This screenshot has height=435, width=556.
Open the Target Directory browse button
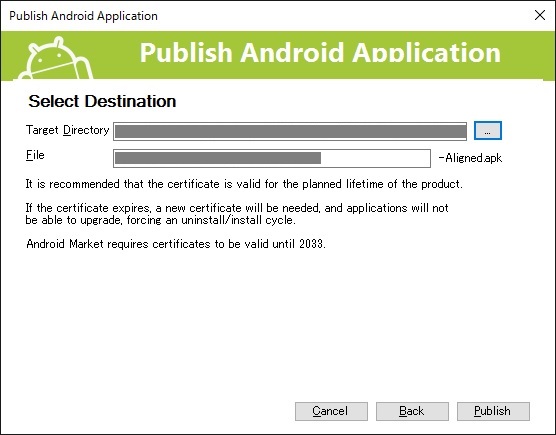488,131
